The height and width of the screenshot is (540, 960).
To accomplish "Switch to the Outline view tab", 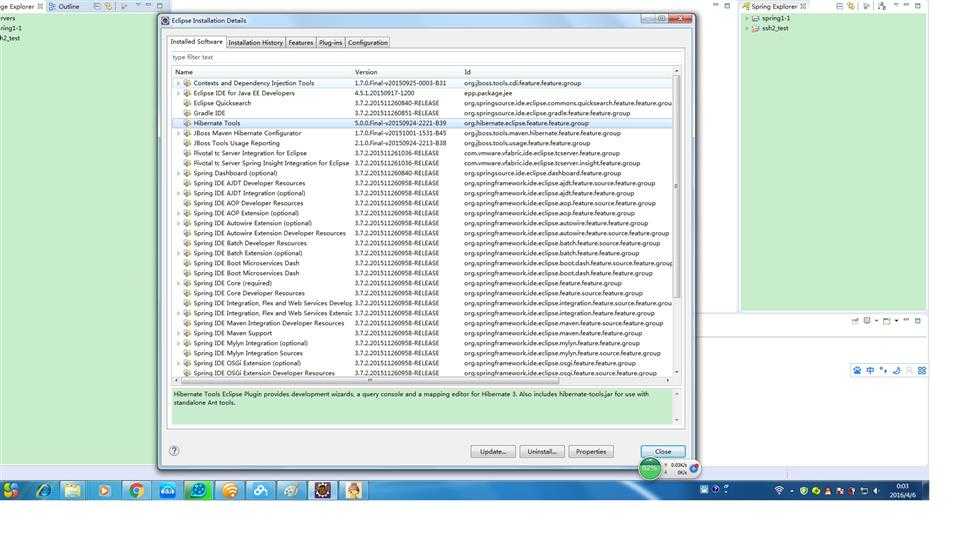I will tap(64, 6).
